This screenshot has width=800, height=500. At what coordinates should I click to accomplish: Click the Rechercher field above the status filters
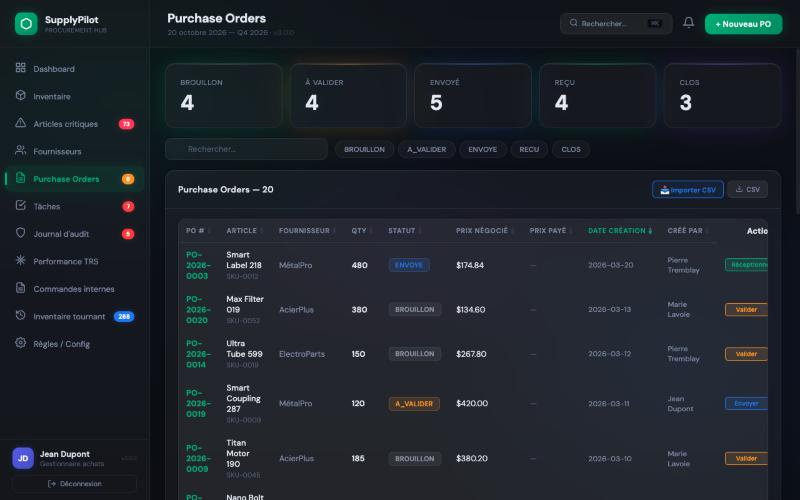coord(246,149)
